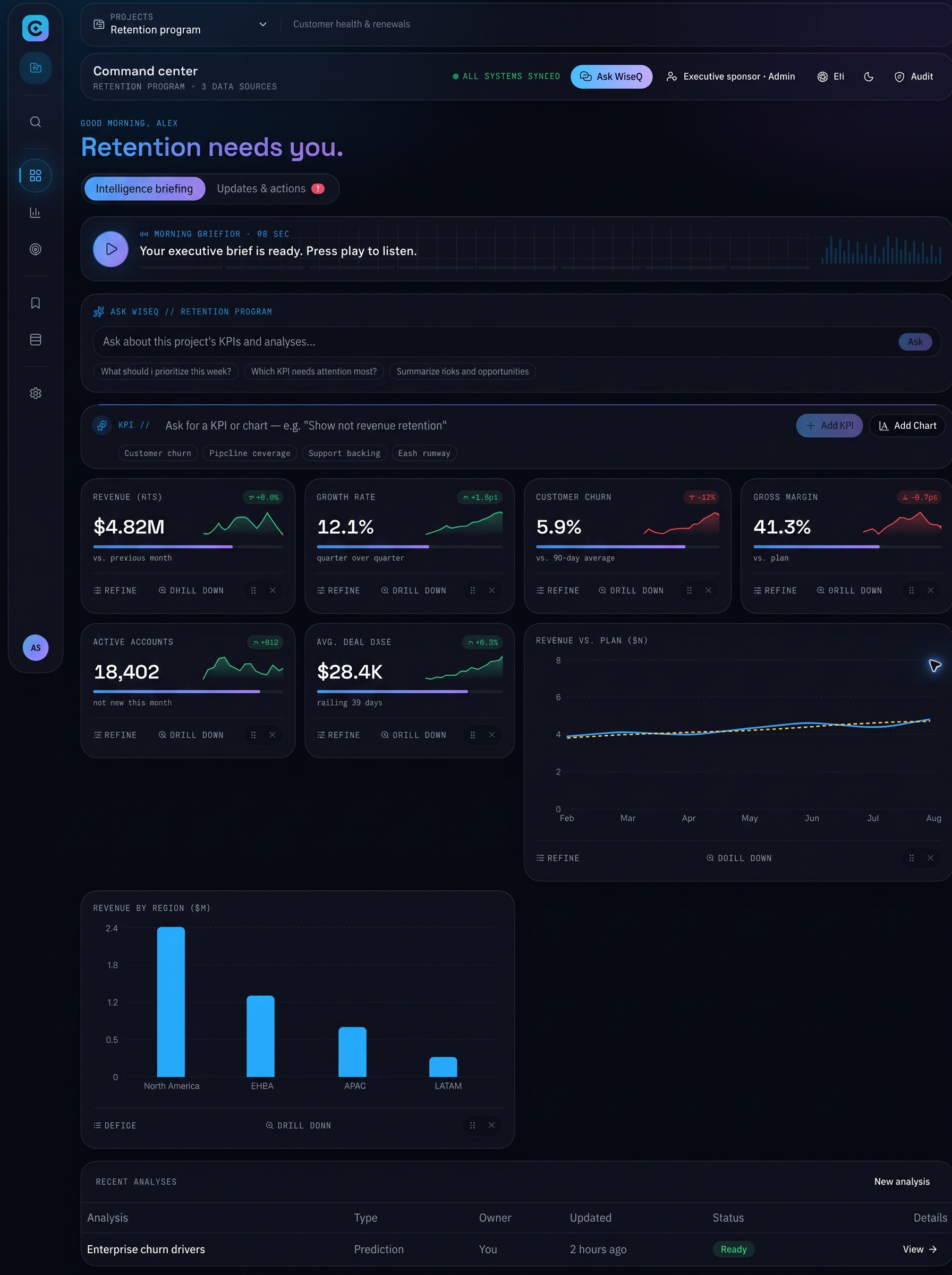Select 'Which KPI needs attention most?' suggestion
Screen dimensions: 952x1275
click(x=314, y=371)
